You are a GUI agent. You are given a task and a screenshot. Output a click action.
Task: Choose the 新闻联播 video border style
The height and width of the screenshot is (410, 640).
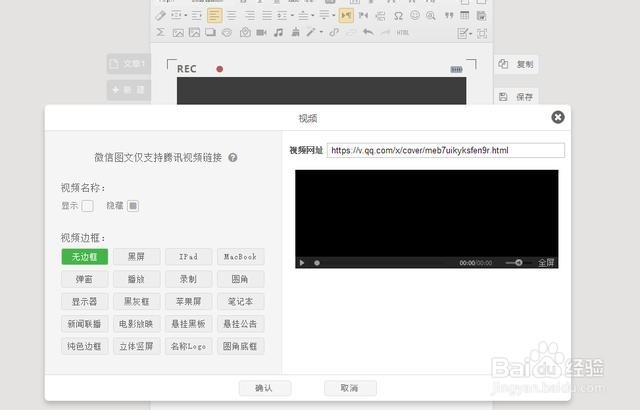84,324
